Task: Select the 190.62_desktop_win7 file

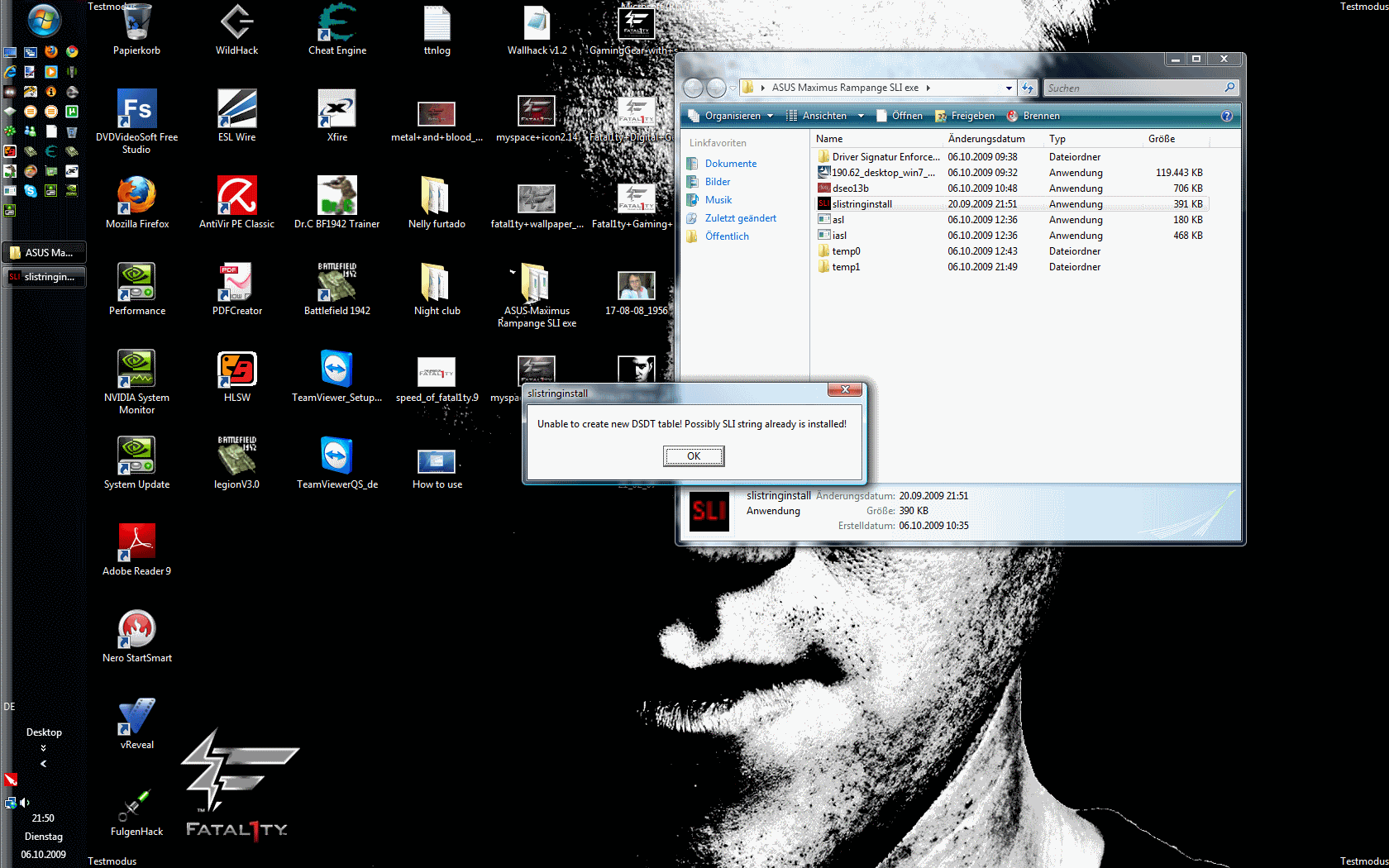Action: [x=1011, y=173]
